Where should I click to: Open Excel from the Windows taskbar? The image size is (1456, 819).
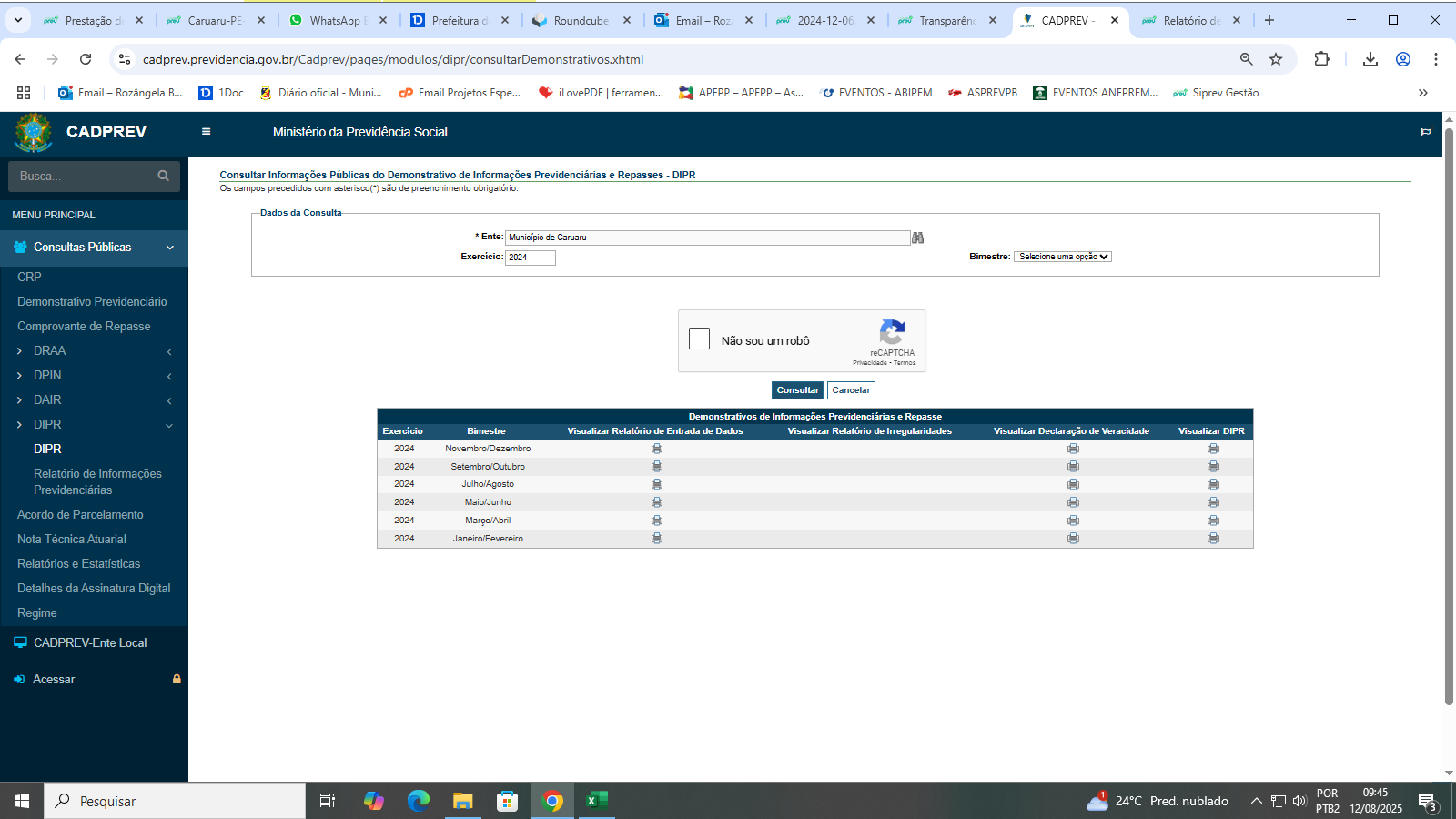click(x=596, y=801)
